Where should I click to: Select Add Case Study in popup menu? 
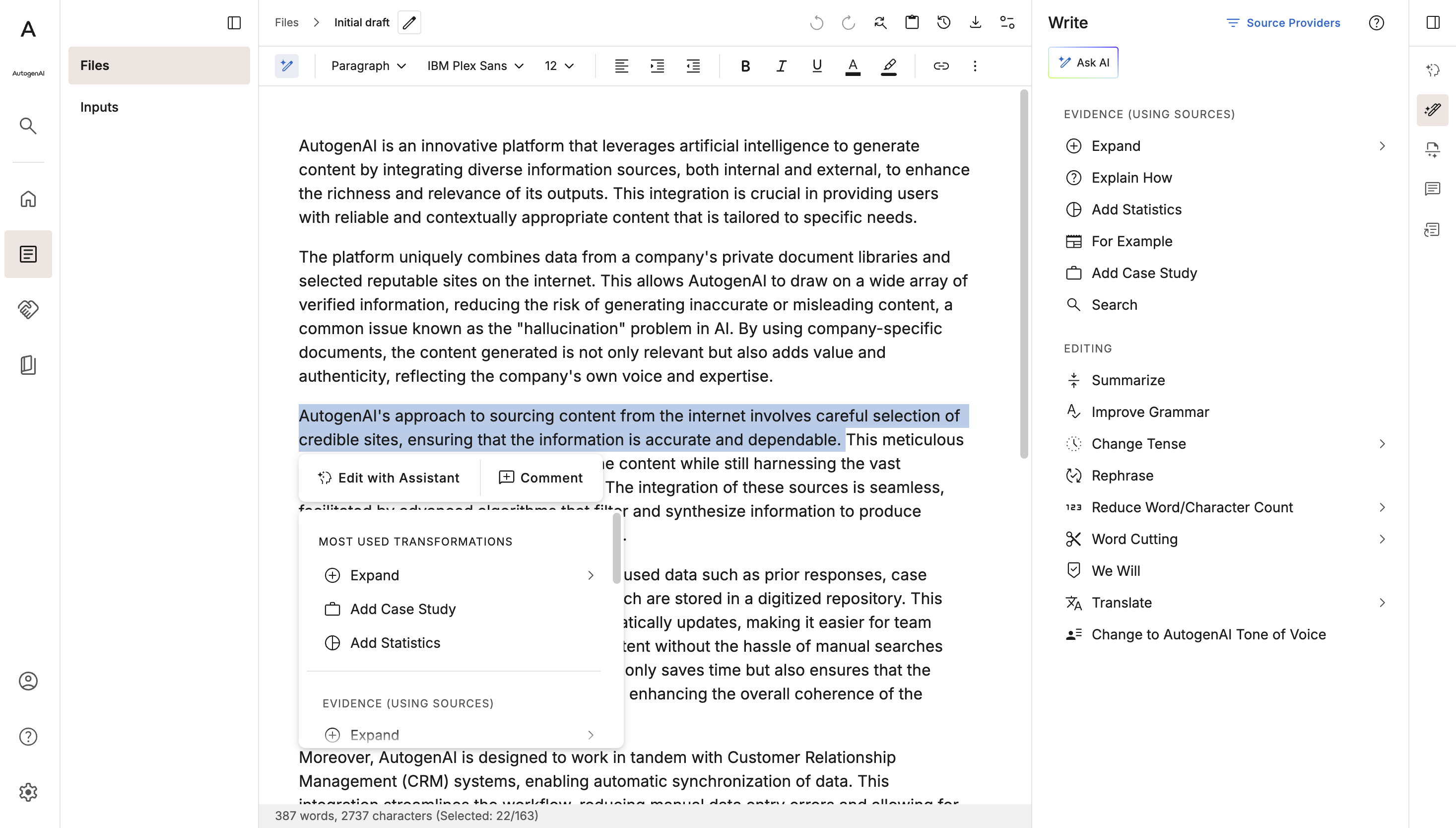[x=402, y=609]
